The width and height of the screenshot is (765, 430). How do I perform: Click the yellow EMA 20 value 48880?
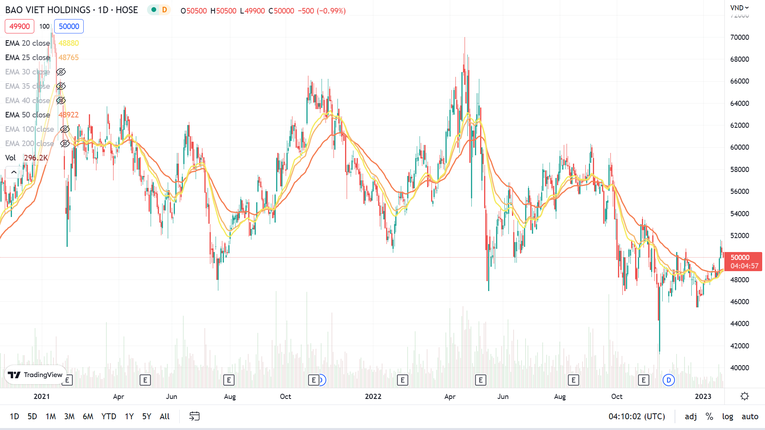tap(68, 43)
